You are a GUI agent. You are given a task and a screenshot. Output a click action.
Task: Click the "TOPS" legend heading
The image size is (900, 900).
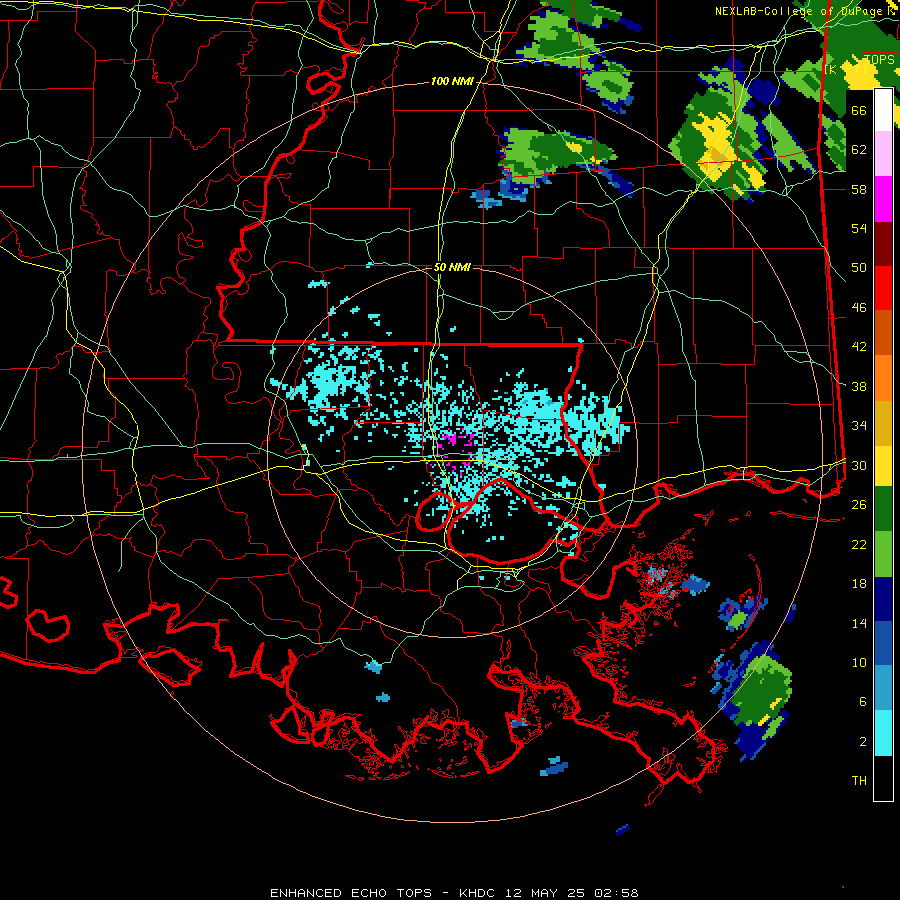click(879, 60)
